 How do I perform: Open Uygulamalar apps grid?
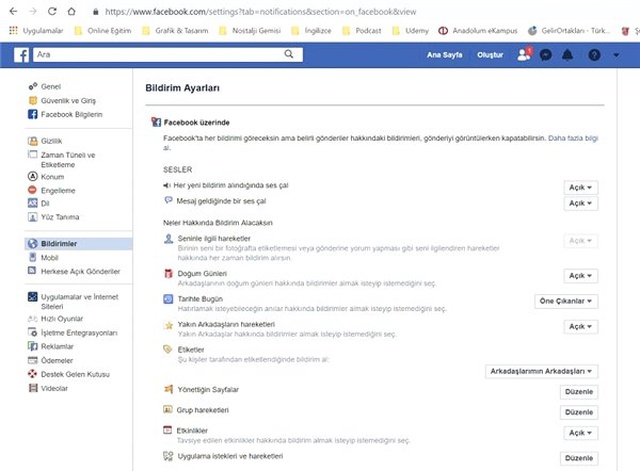coord(36,31)
